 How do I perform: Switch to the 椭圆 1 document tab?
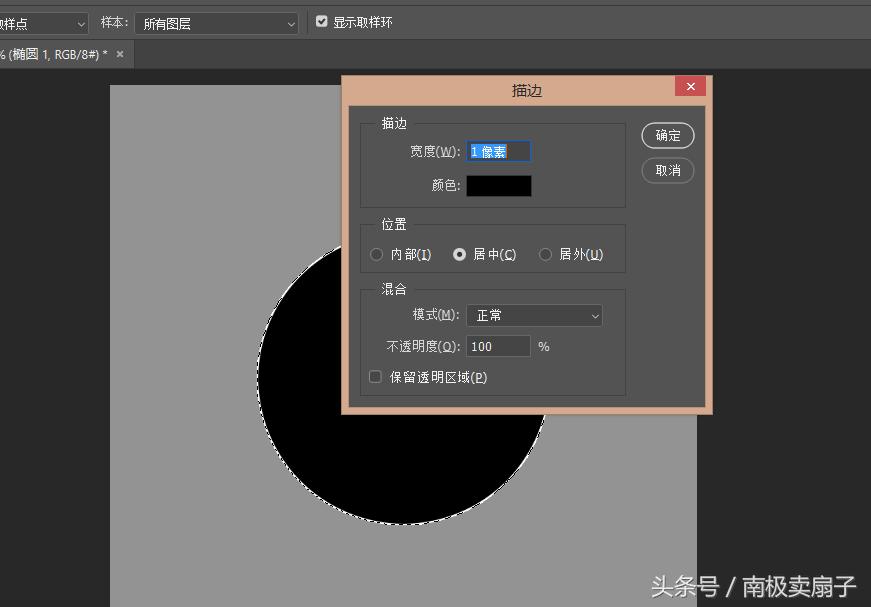(55, 54)
